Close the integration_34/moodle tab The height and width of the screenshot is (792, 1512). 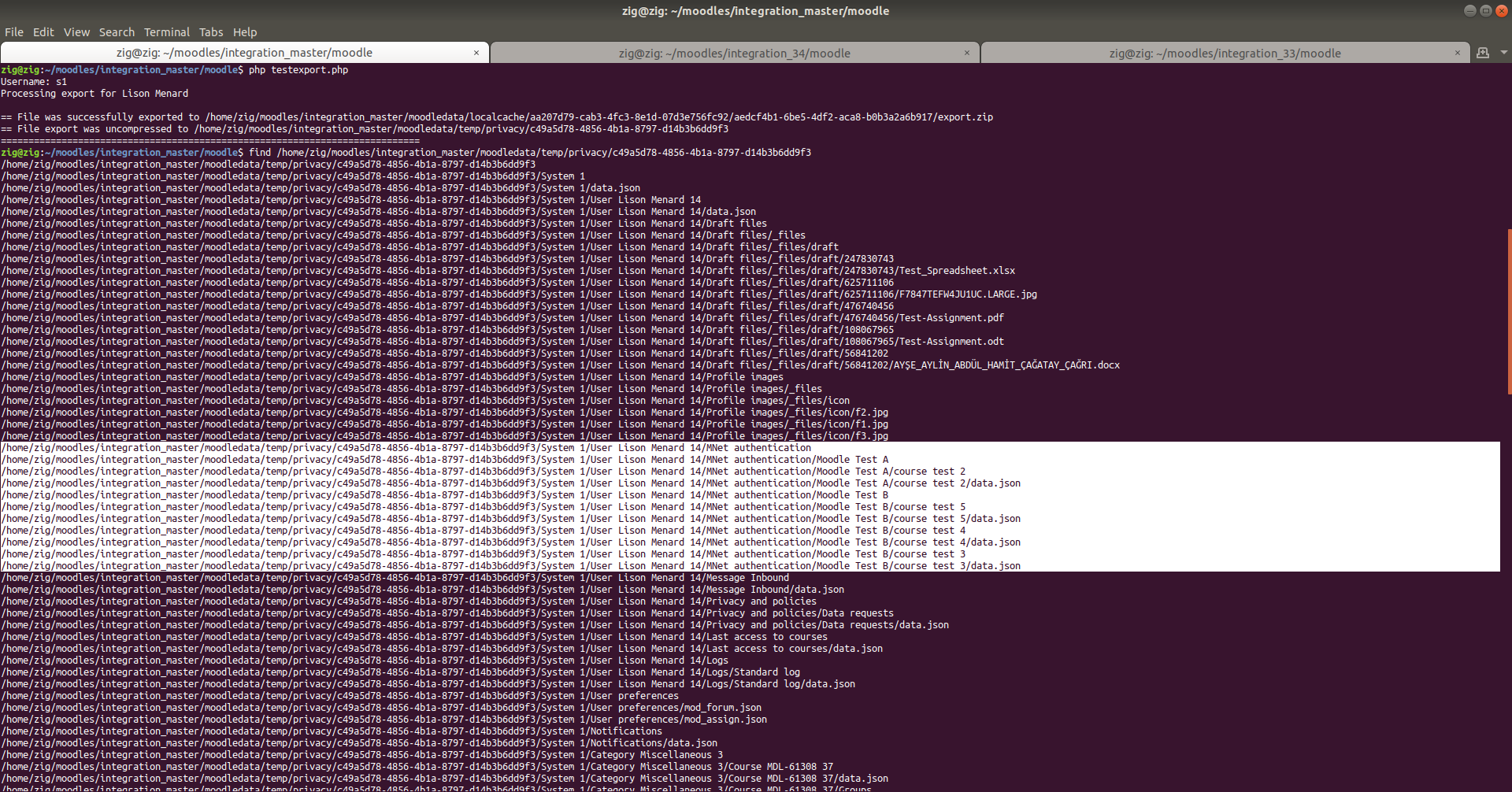click(x=967, y=53)
